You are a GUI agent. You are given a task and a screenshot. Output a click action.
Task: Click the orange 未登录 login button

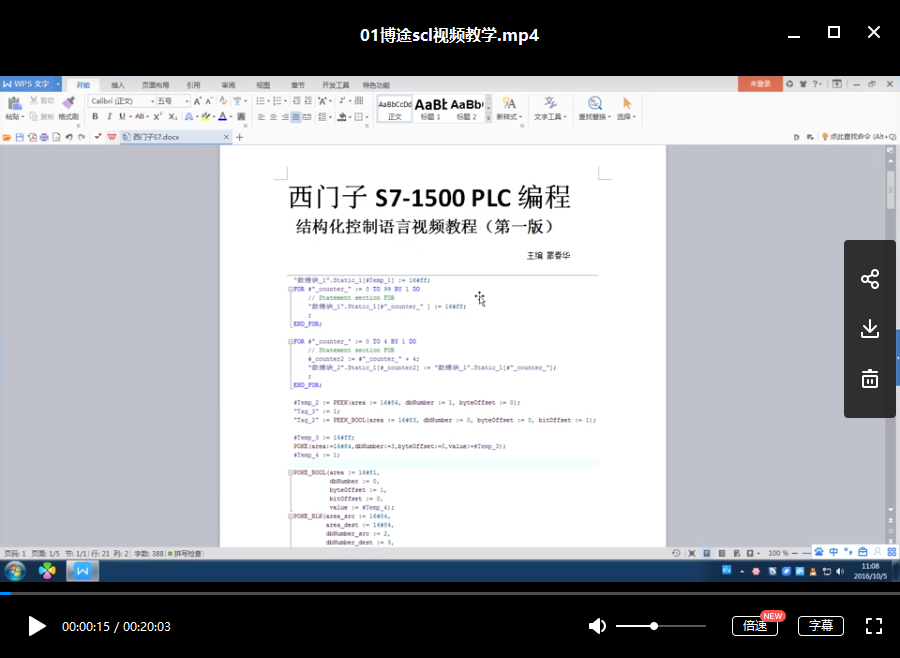(x=760, y=84)
